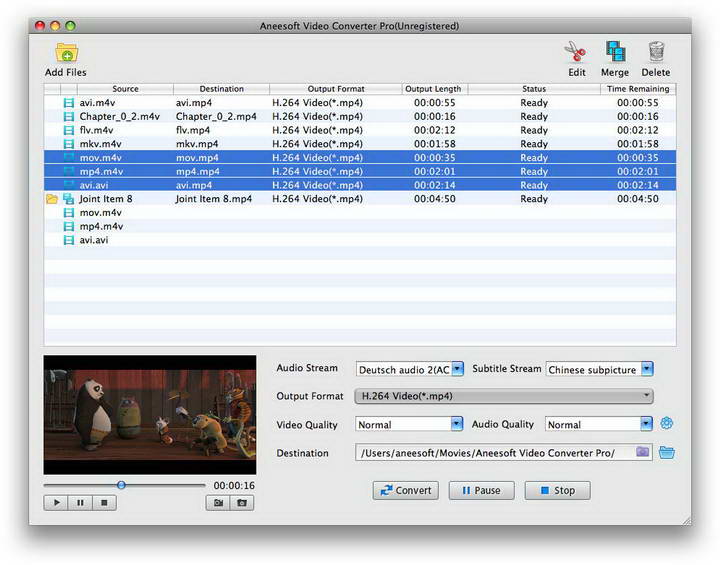
Task: Open the destination folder using the blue folder icon
Action: (667, 452)
